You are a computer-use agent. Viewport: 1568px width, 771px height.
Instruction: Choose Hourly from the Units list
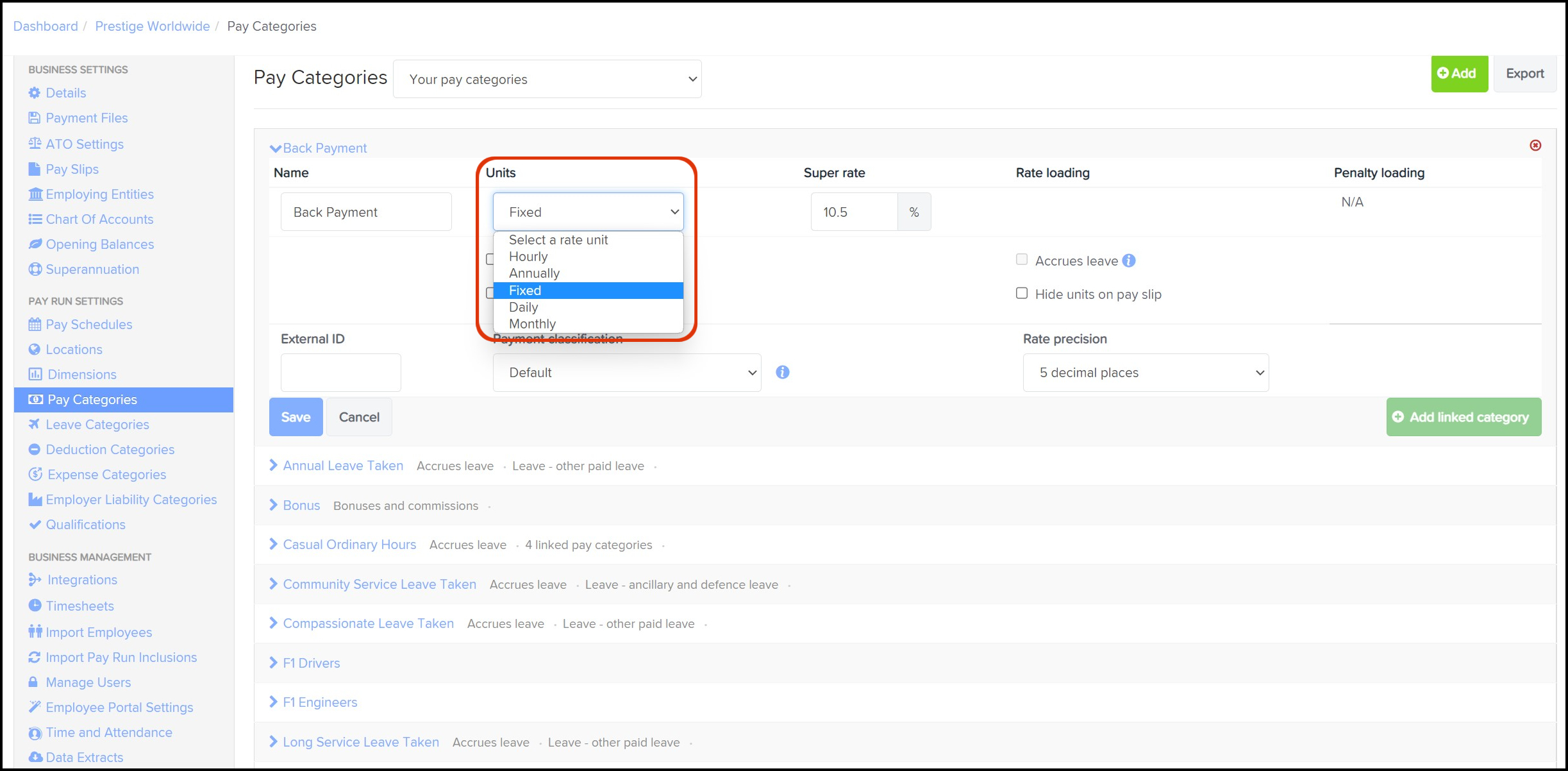(x=528, y=257)
